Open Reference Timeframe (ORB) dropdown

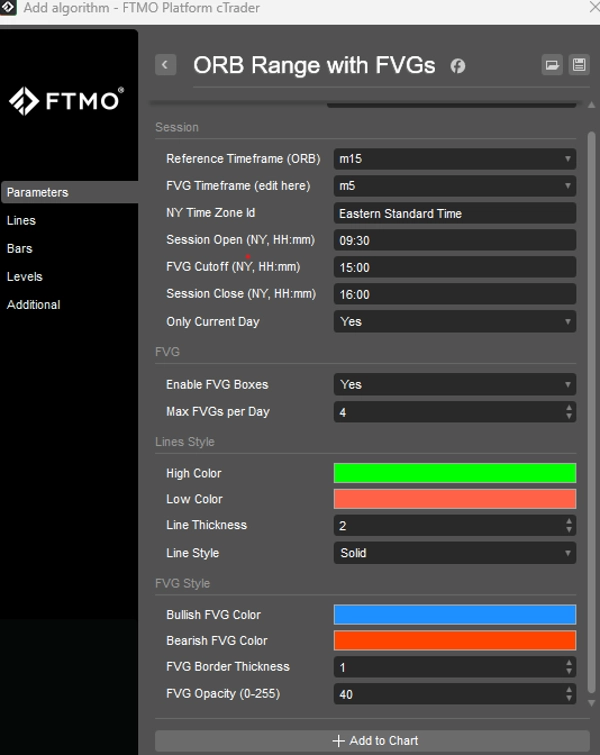pos(455,159)
